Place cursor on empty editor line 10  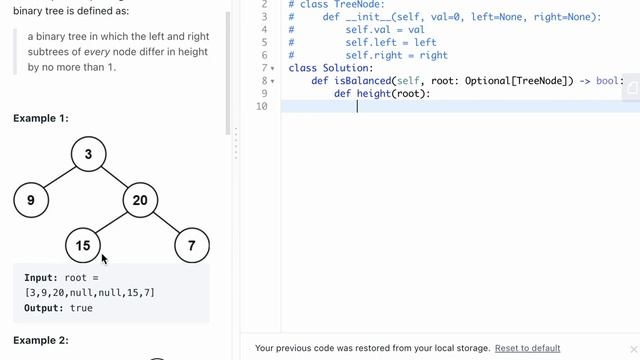(x=460, y=107)
